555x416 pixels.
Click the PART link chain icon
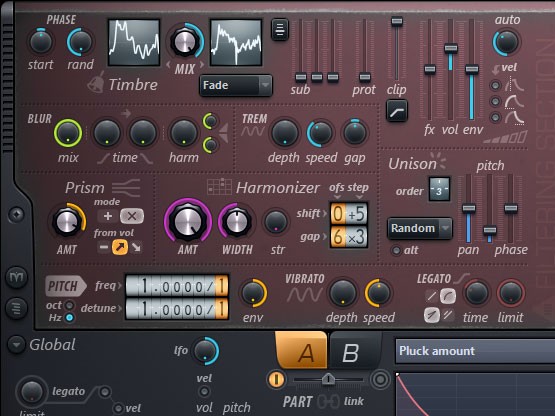point(328,401)
